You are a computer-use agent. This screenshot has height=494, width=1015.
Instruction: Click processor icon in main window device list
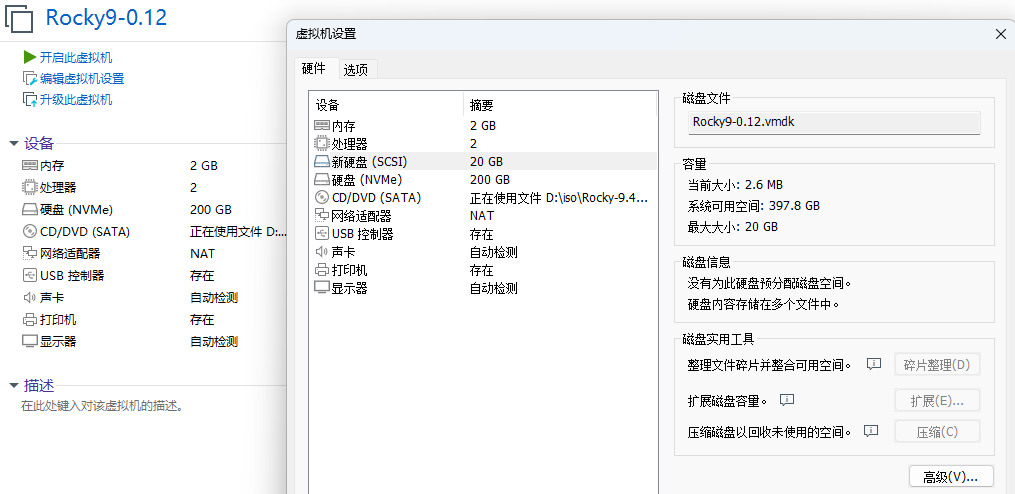(30, 187)
